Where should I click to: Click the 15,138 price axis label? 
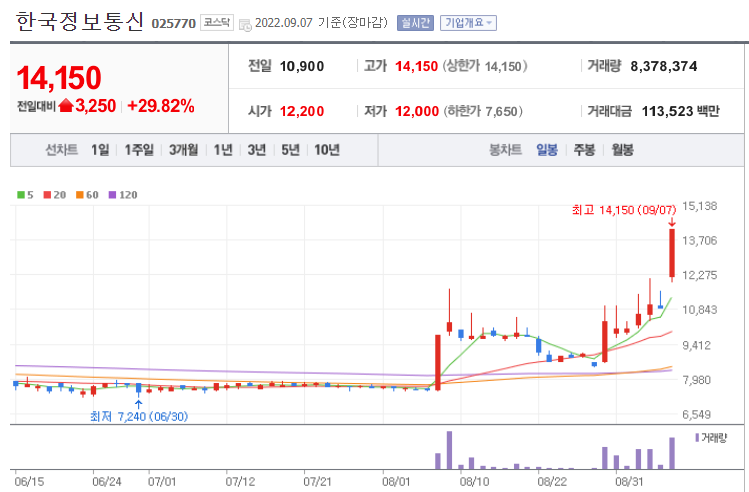click(x=699, y=206)
